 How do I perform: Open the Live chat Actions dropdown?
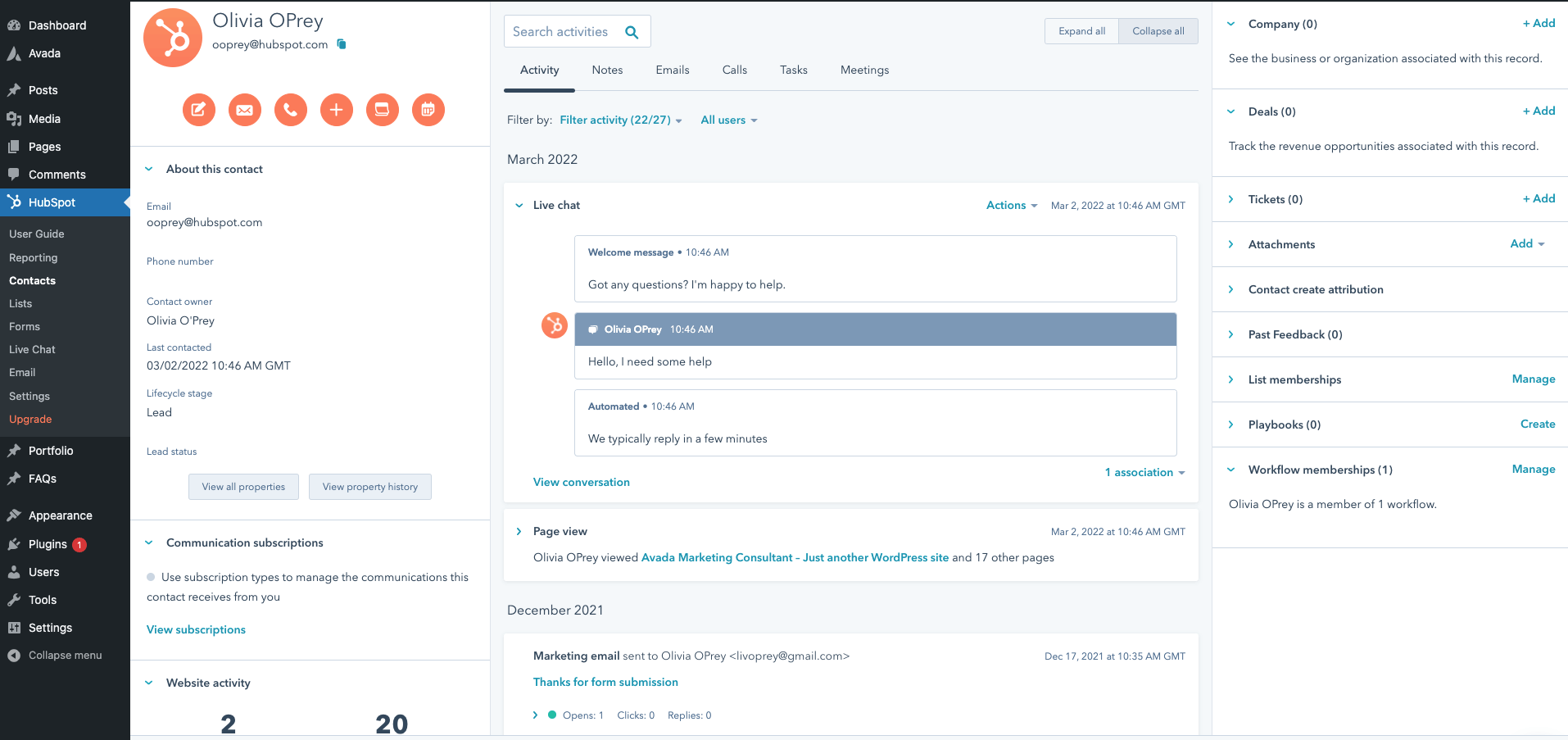1012,205
